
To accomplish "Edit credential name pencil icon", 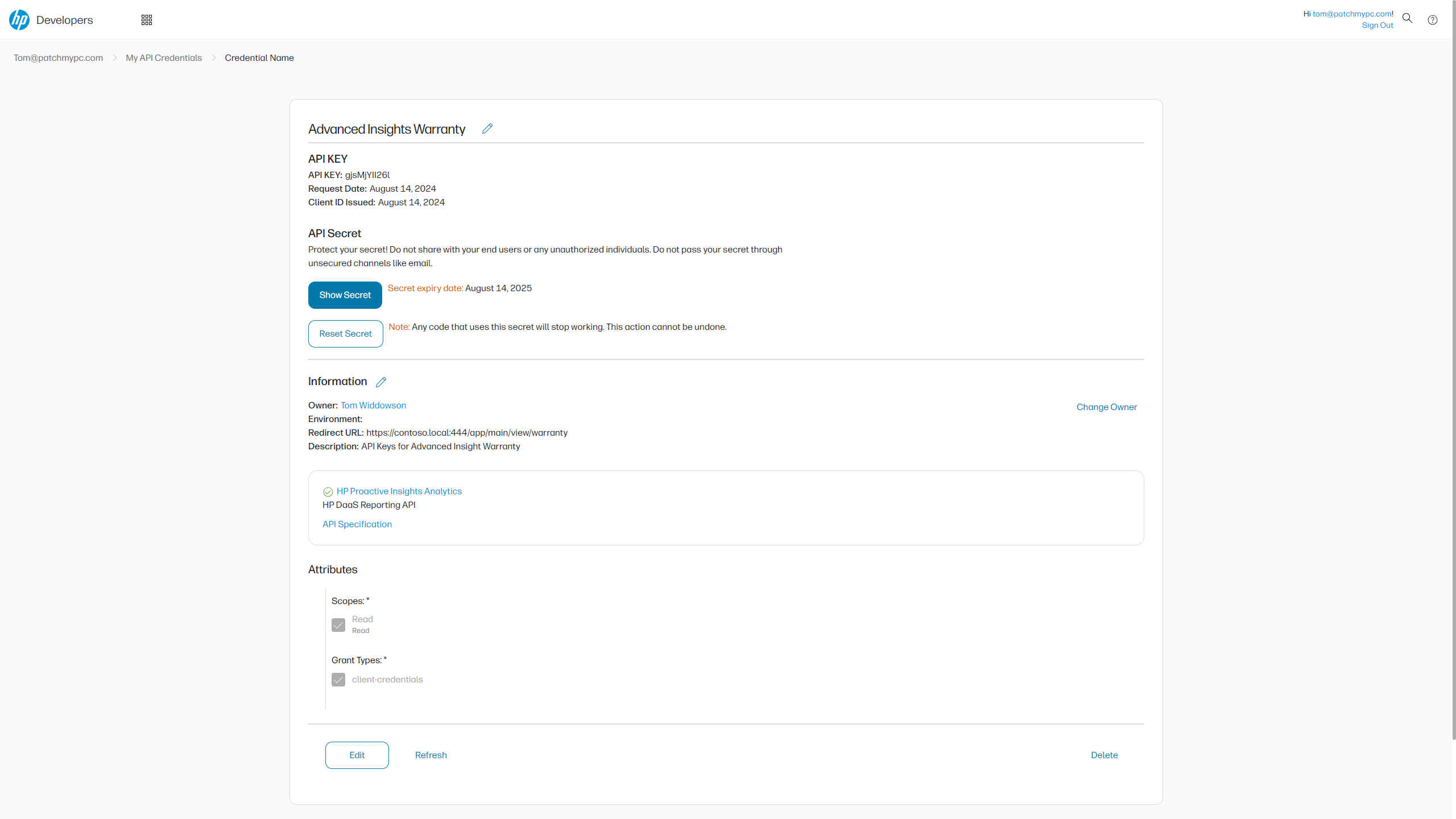I will click(487, 129).
